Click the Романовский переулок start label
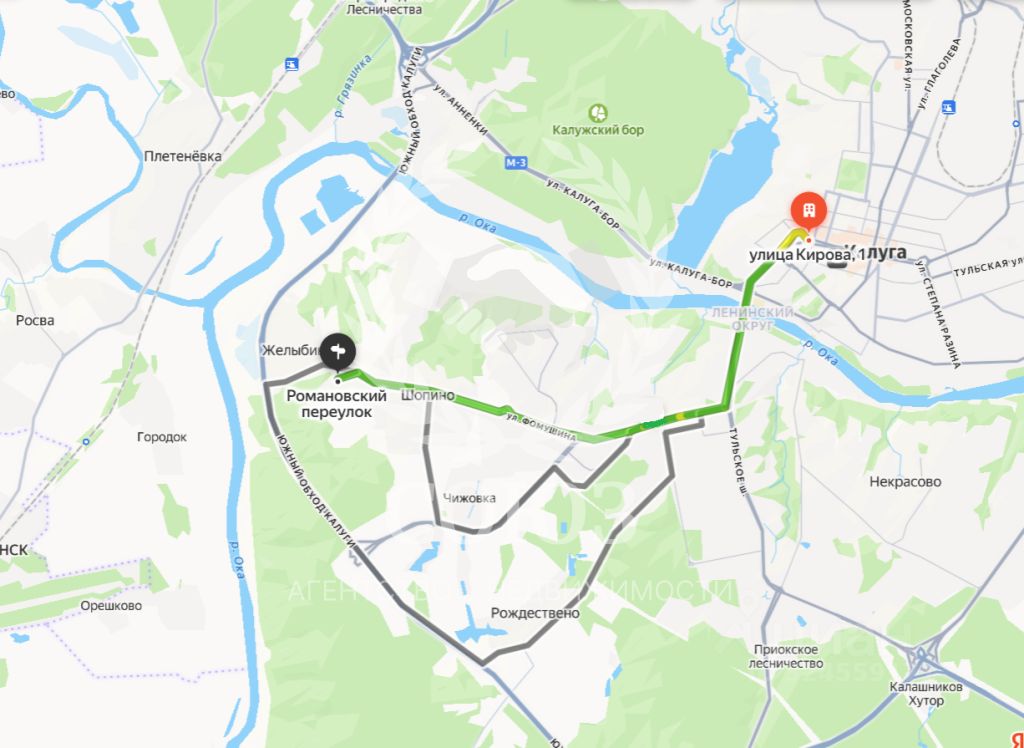Viewport: 1024px width, 748px height. [x=337, y=404]
